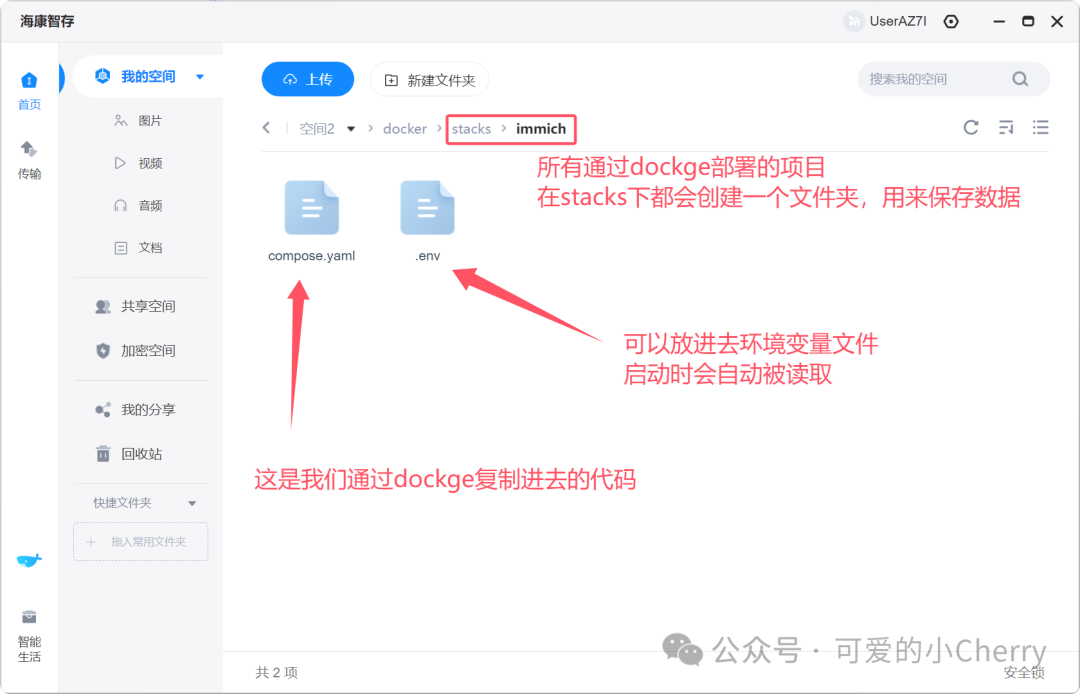The height and width of the screenshot is (694, 1080).
Task: Expand the 我的空间 dropdown arrow
Action: click(x=200, y=76)
